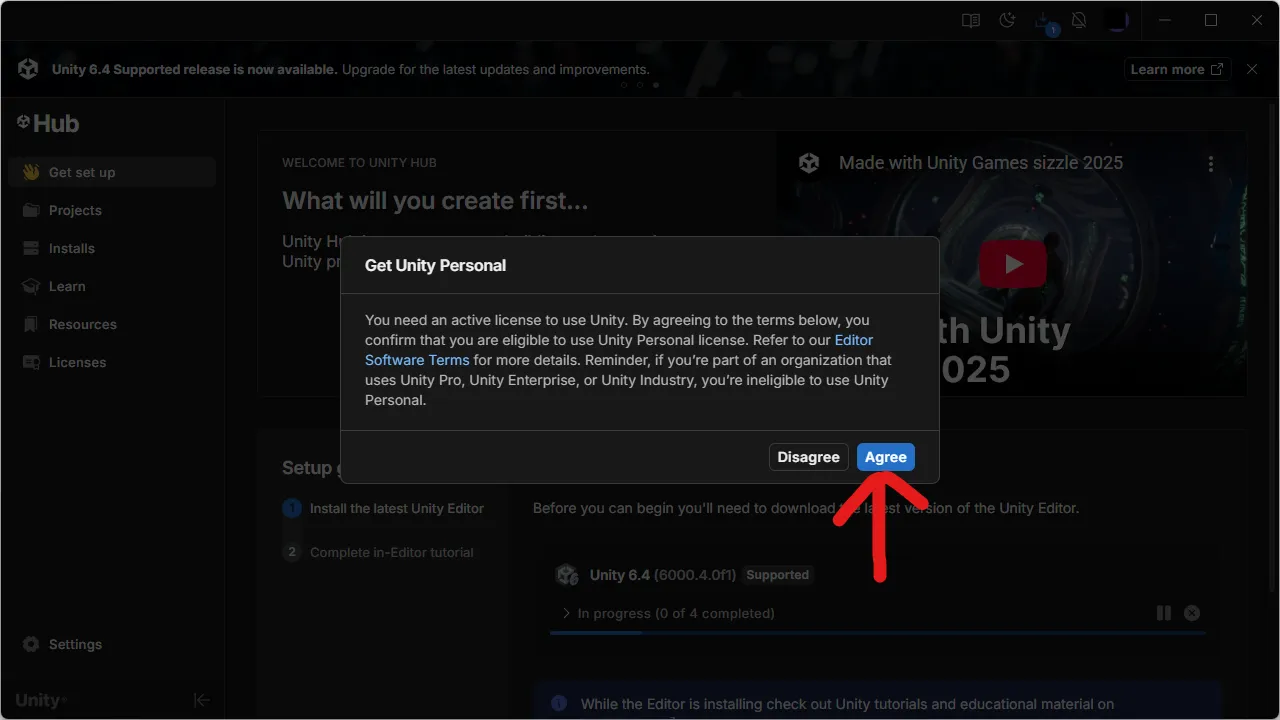
Task: Expand the In progress download details
Action: [x=565, y=613]
